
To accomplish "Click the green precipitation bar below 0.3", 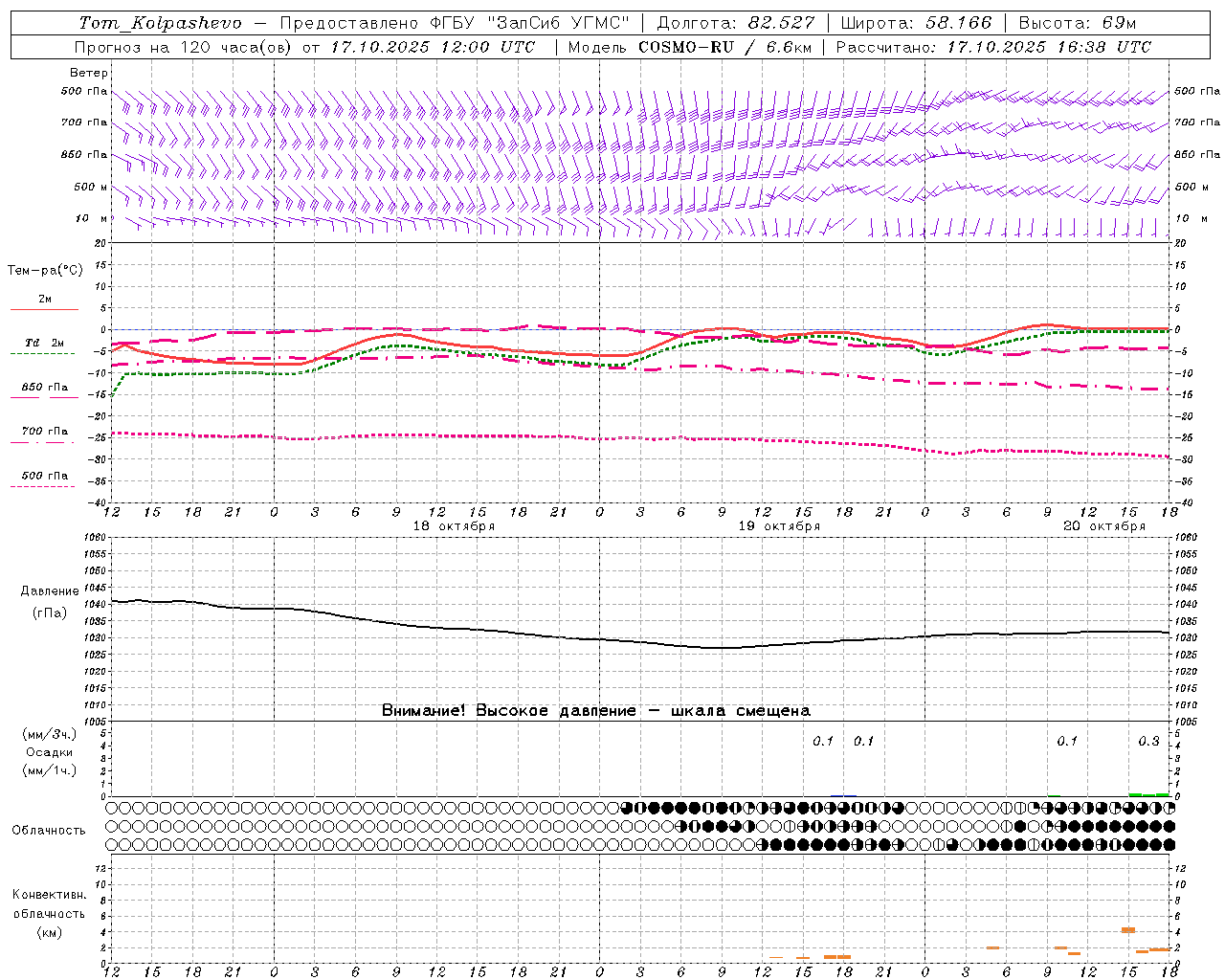I will [x=1148, y=794].
